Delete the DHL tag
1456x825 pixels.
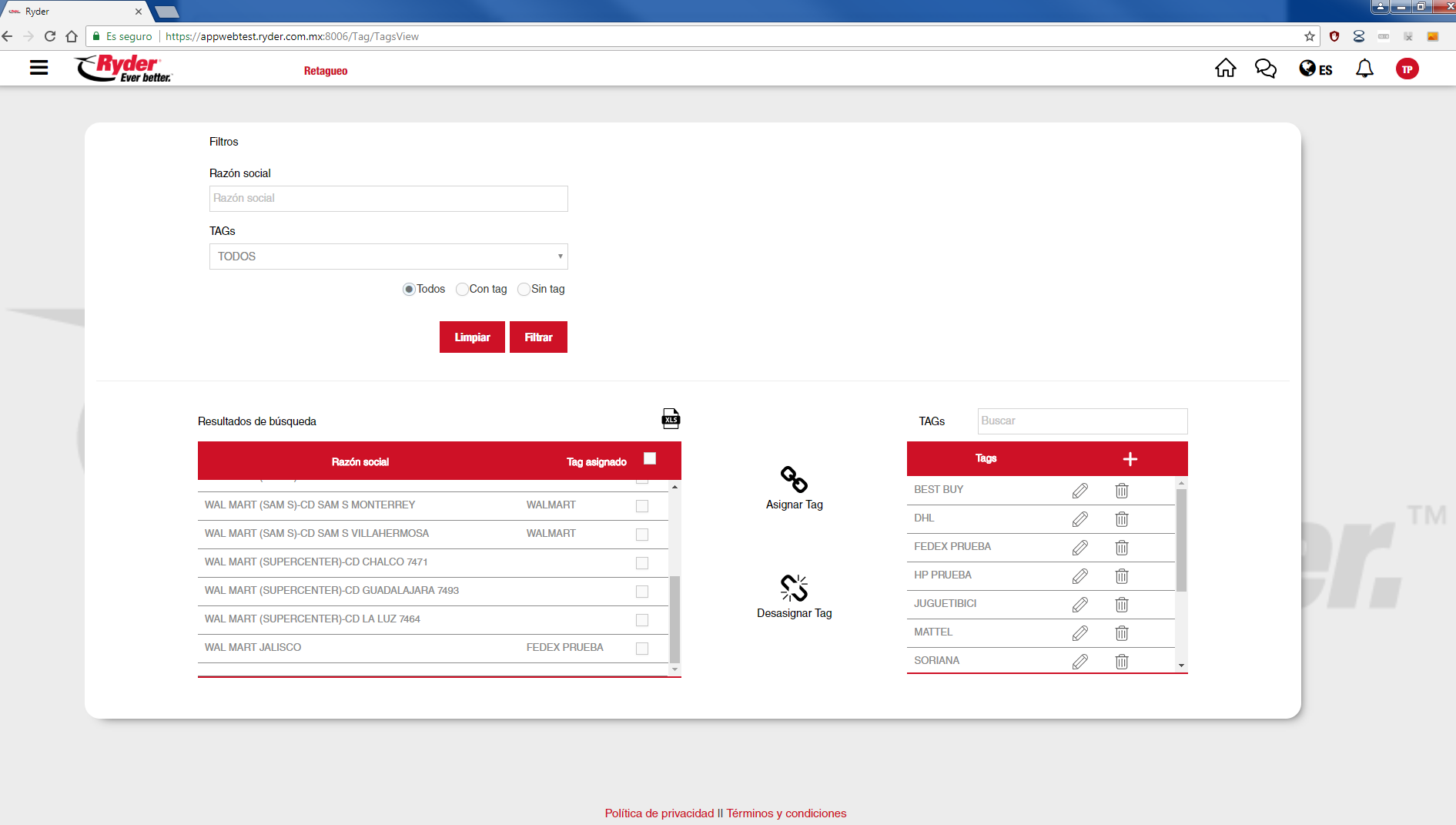click(1122, 519)
